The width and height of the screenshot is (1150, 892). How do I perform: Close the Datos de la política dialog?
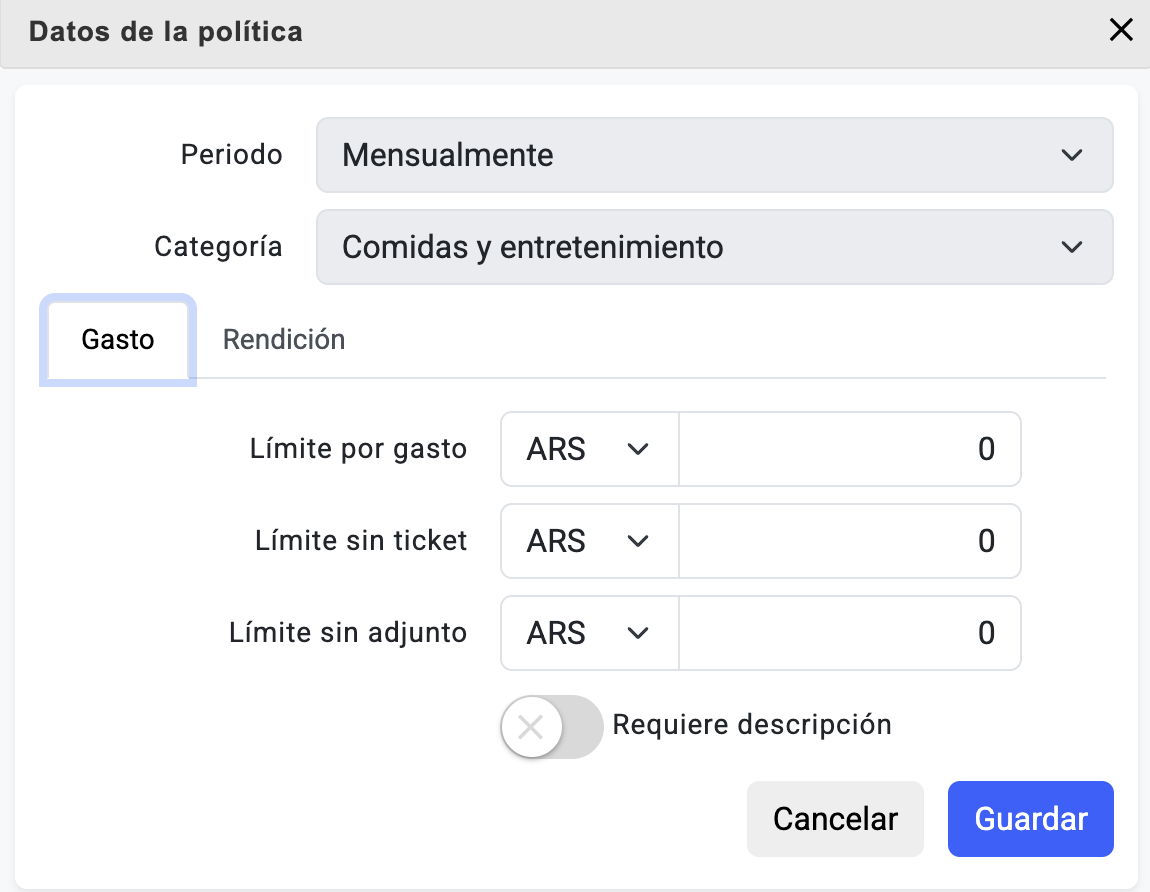click(x=1121, y=31)
